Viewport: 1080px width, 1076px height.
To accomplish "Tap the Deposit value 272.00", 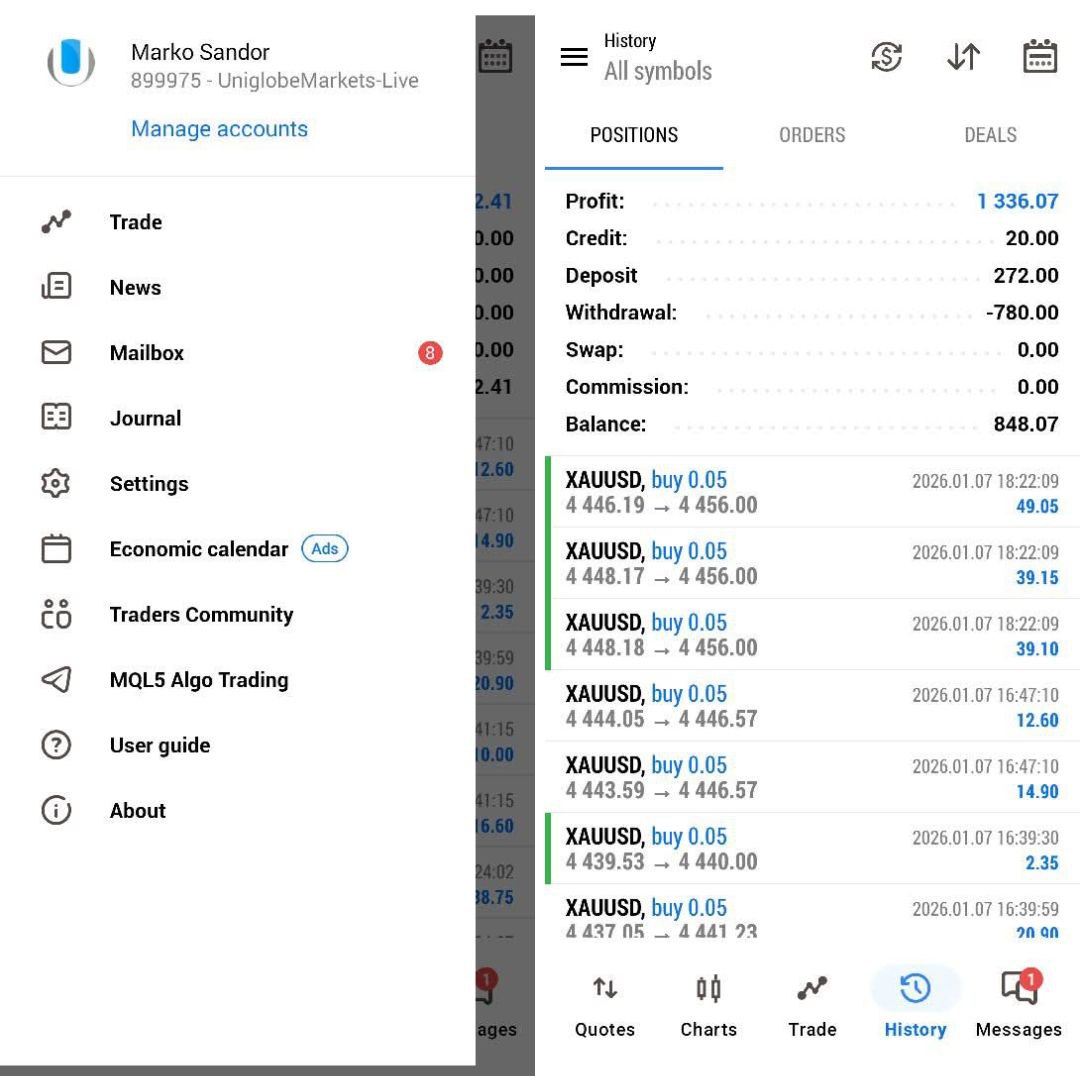I will click(x=1026, y=276).
